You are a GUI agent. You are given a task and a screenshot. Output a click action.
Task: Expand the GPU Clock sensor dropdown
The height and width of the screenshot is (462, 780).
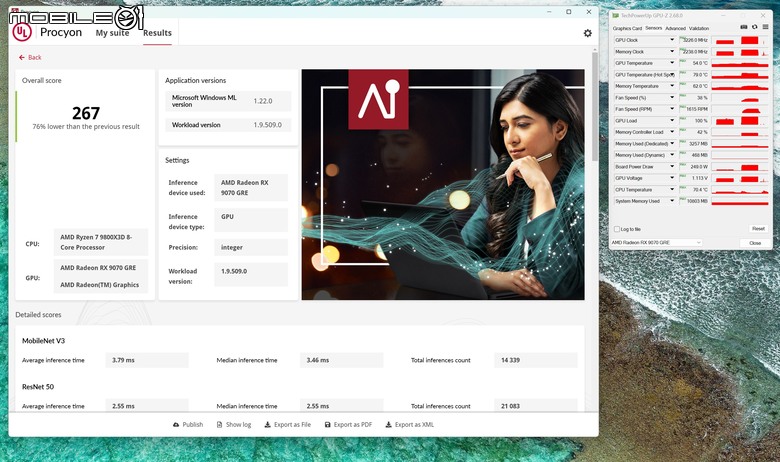tap(672, 40)
